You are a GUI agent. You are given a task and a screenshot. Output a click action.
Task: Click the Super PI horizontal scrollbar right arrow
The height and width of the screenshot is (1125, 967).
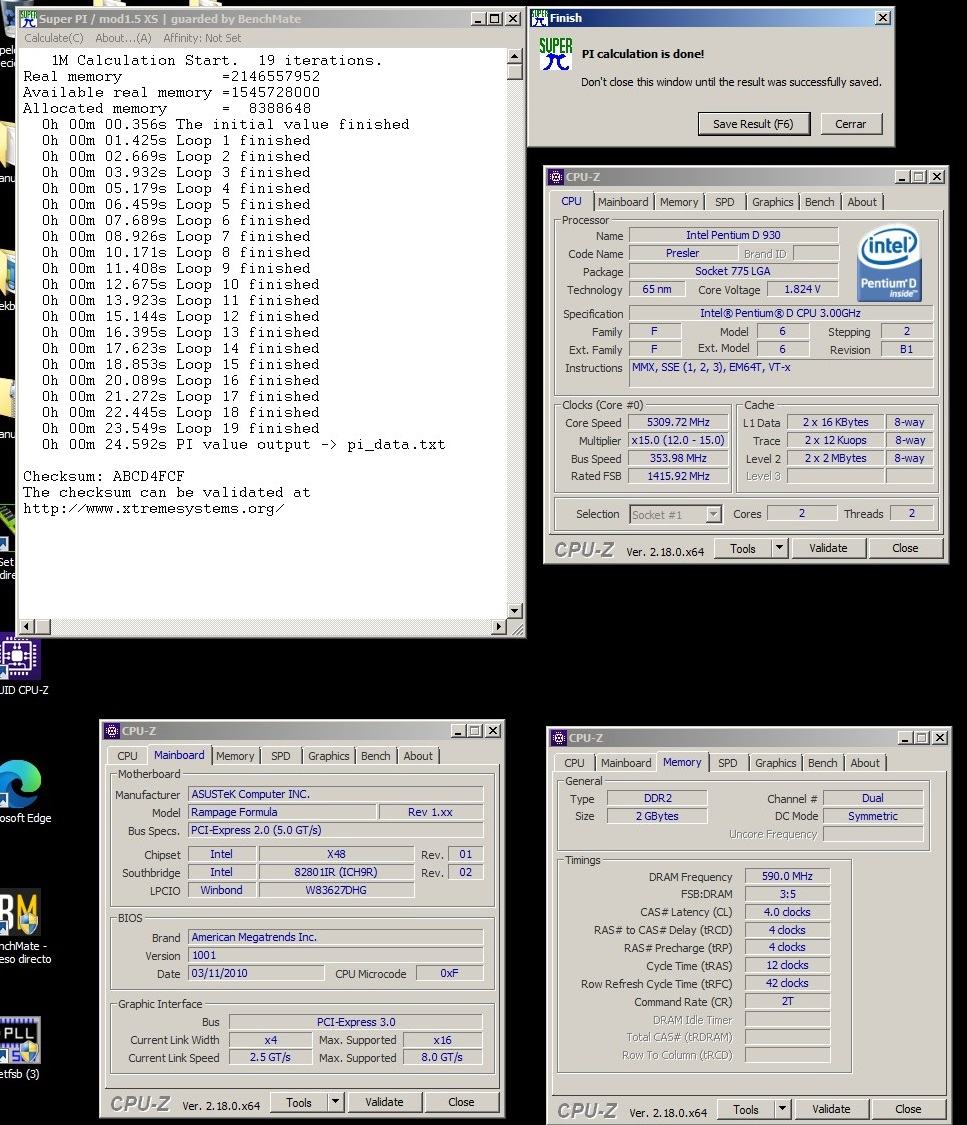pos(499,626)
